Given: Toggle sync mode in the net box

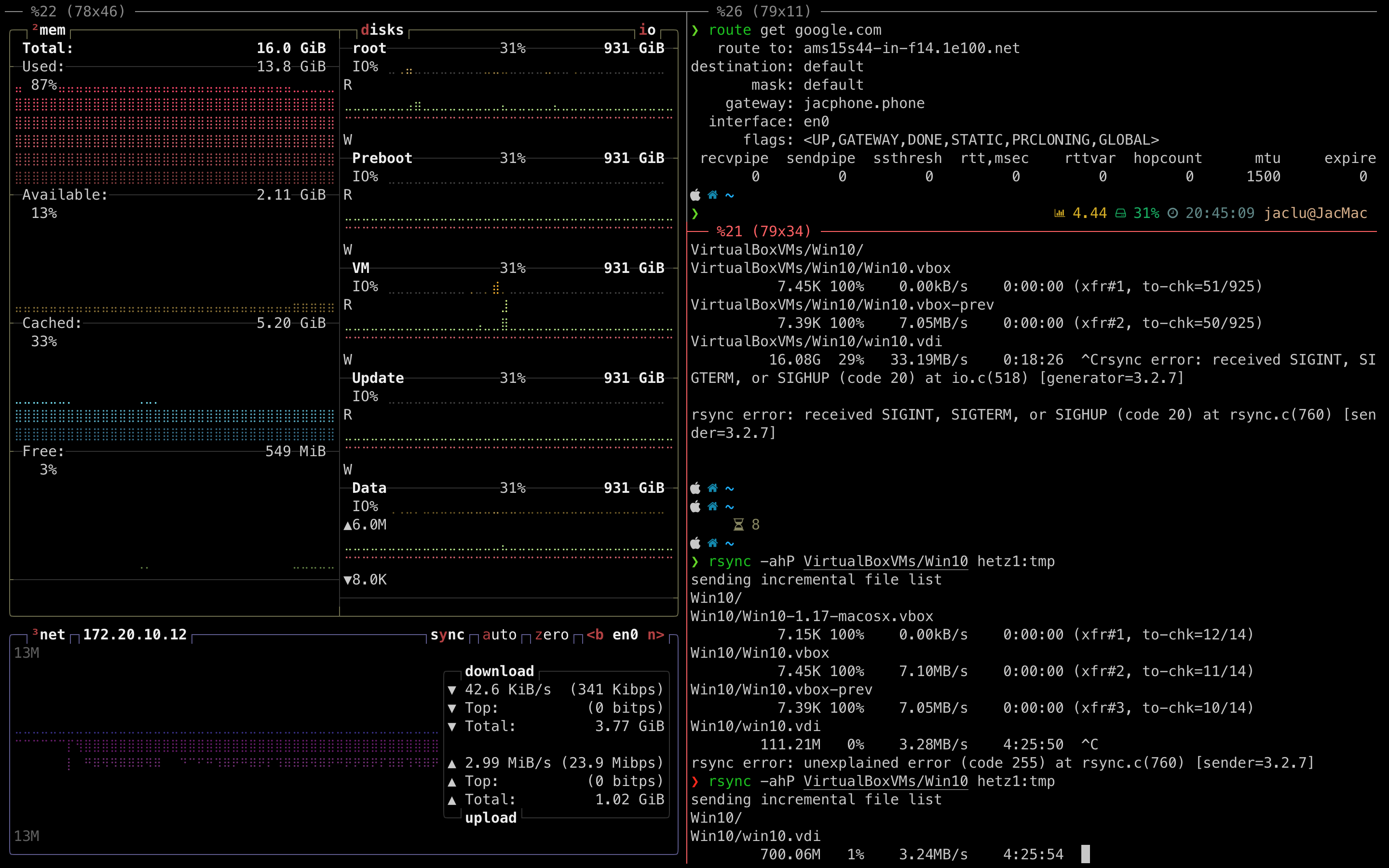Looking at the screenshot, I should [x=448, y=634].
